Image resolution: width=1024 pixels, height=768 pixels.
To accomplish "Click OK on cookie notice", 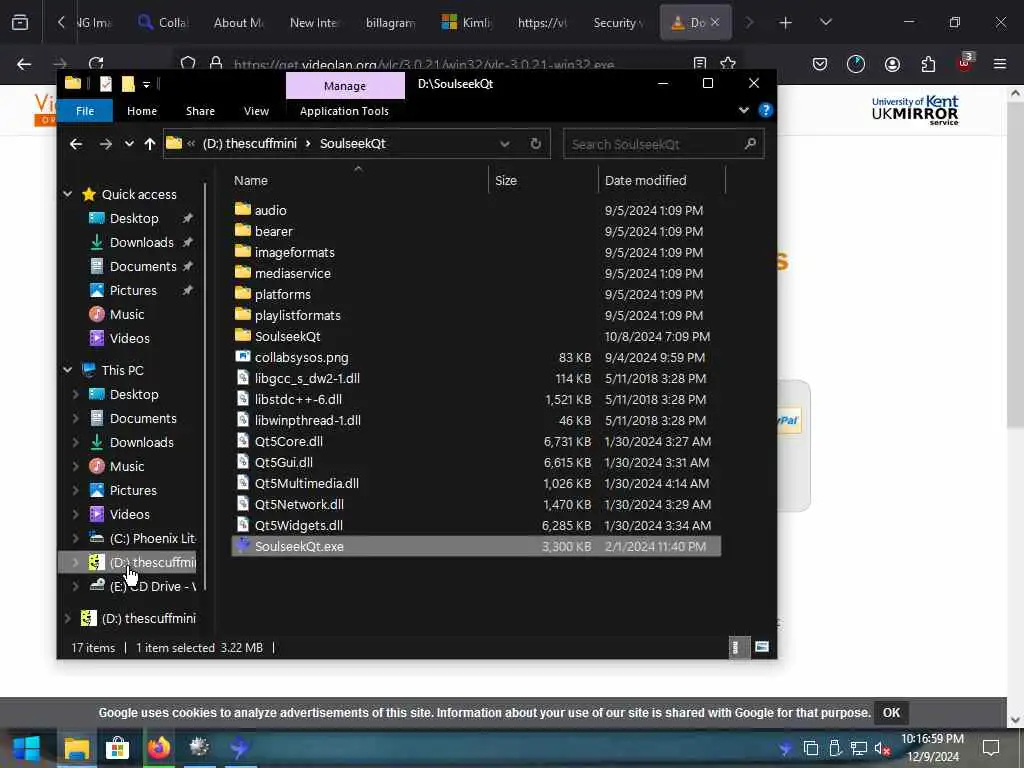I will [x=891, y=712].
